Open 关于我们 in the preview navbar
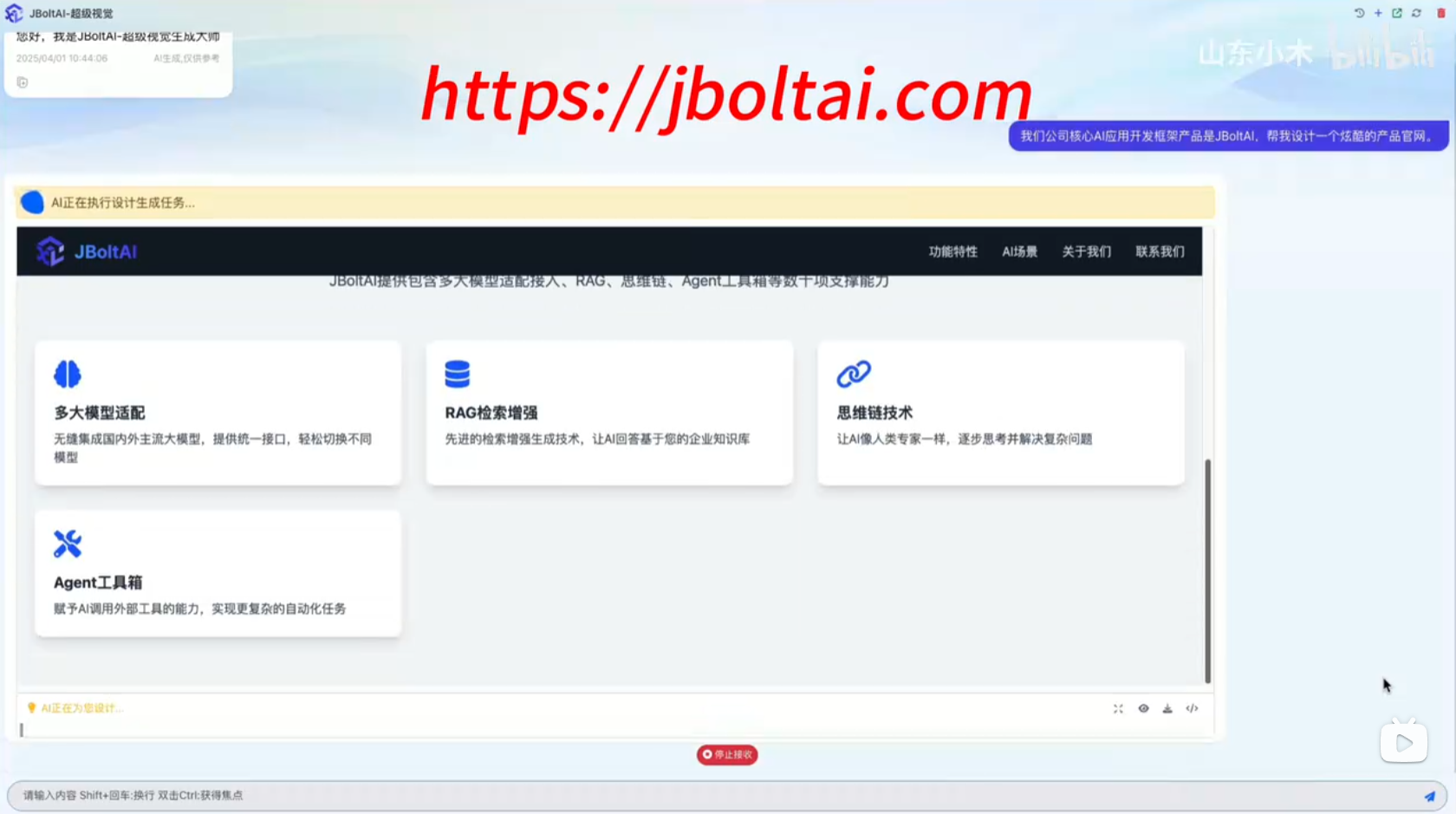Screen dimensions: 1456x814 pos(1086,251)
